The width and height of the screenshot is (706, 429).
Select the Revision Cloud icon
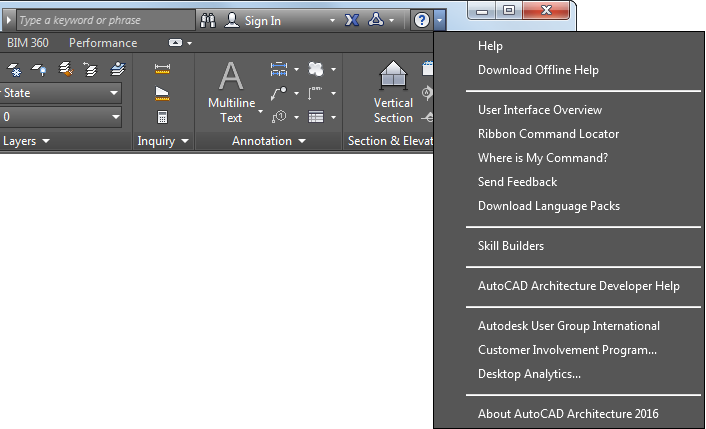(316, 69)
